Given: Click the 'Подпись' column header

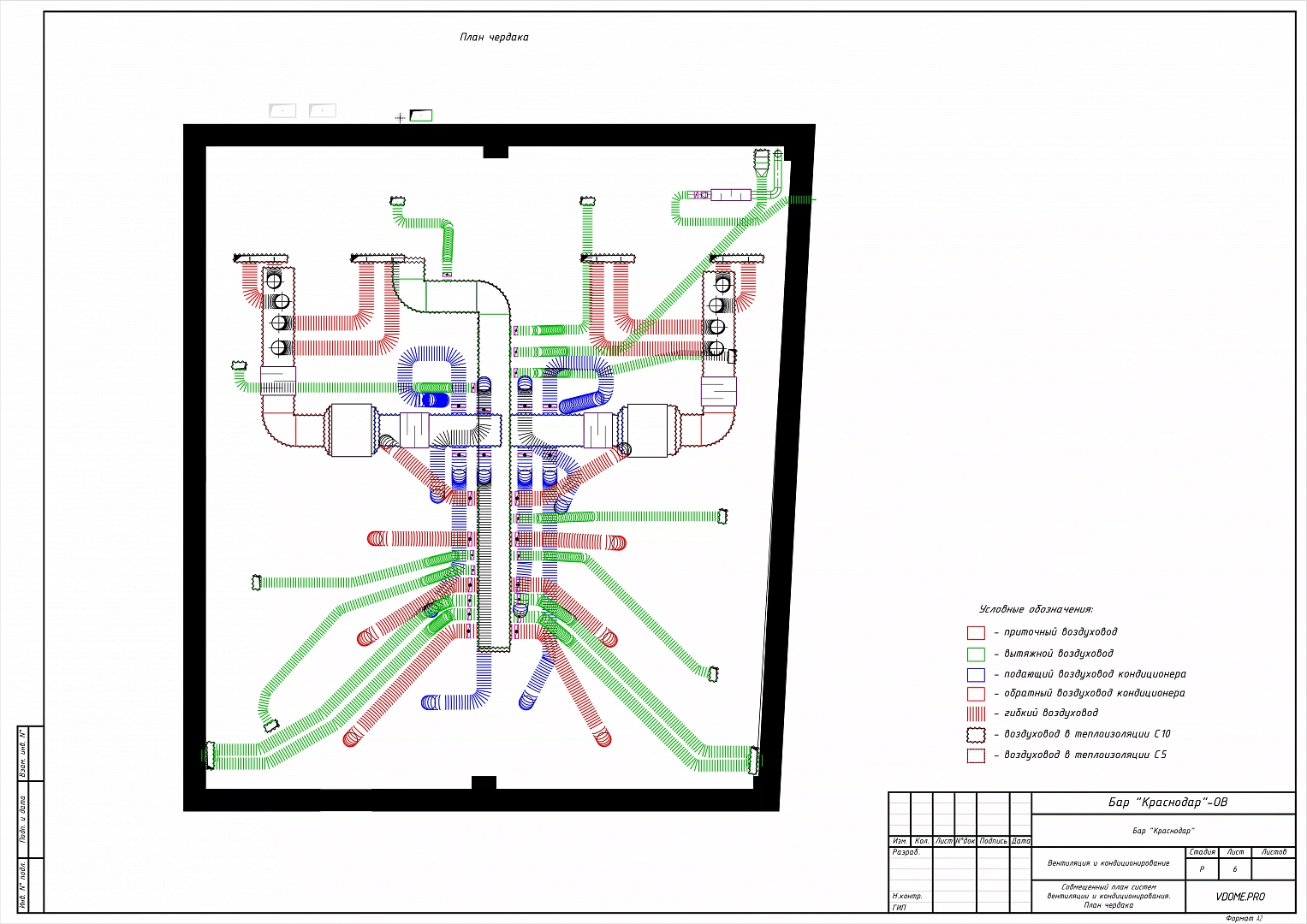Looking at the screenshot, I should click(x=993, y=841).
